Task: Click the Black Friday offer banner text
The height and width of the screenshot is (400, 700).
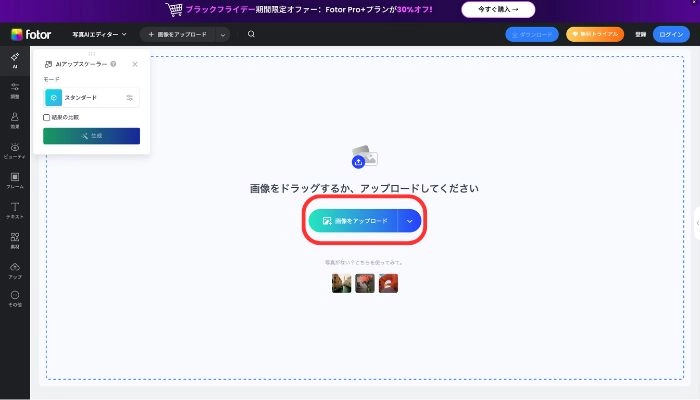Action: pos(309,9)
